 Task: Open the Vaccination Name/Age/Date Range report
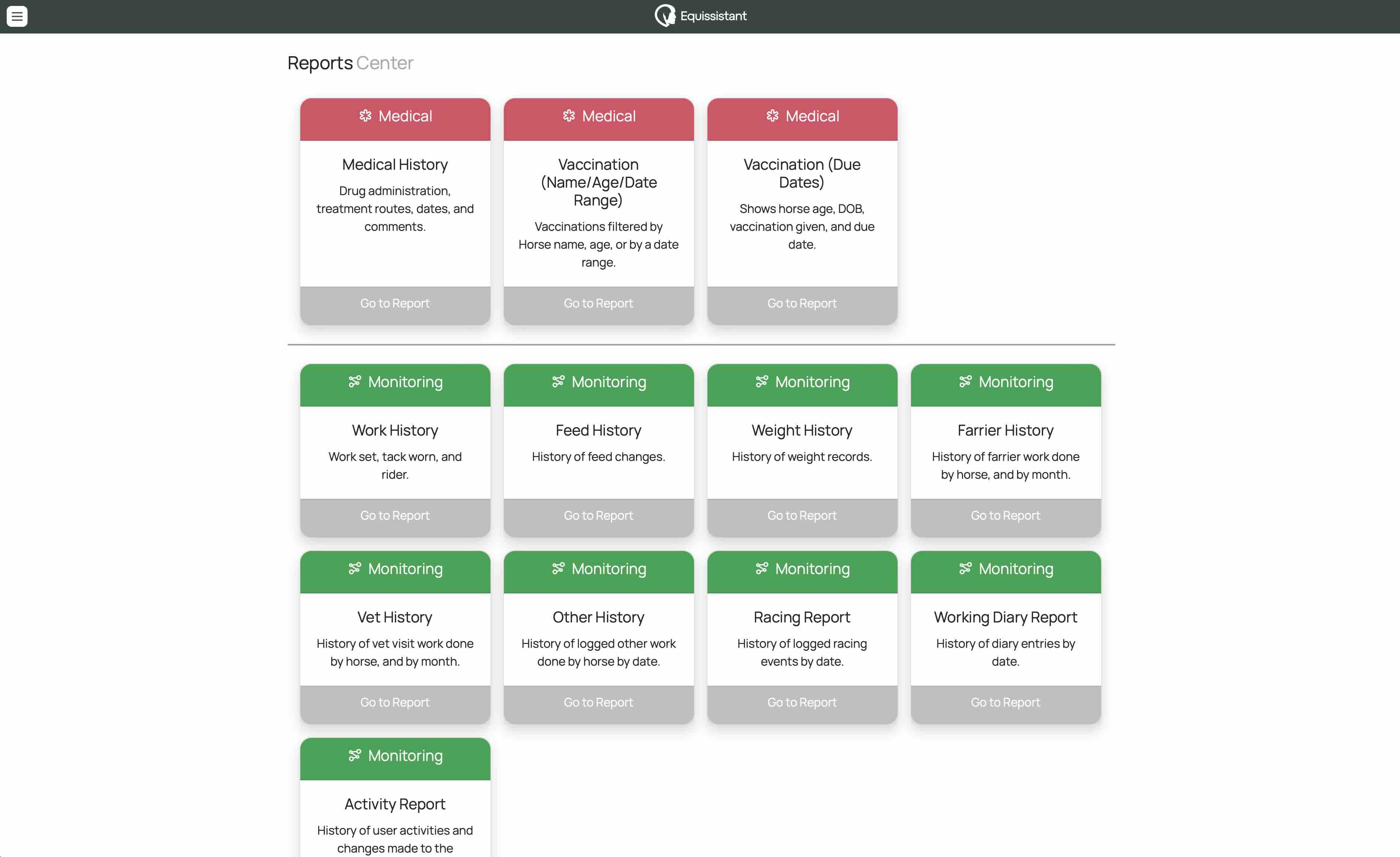[598, 303]
